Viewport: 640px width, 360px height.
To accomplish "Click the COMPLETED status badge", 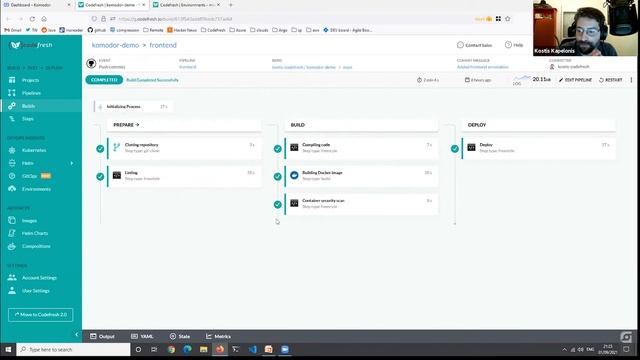I will pyautogui.click(x=104, y=80).
